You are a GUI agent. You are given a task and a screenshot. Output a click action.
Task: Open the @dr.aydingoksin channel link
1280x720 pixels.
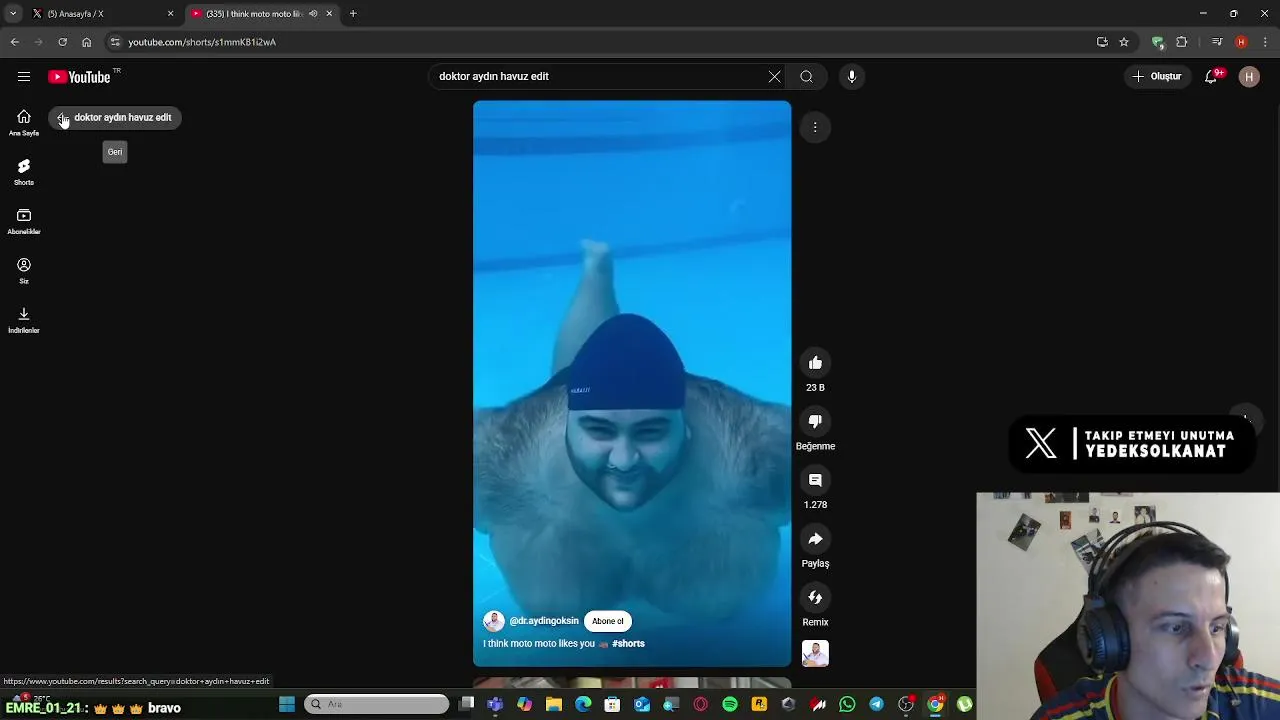[x=544, y=621]
